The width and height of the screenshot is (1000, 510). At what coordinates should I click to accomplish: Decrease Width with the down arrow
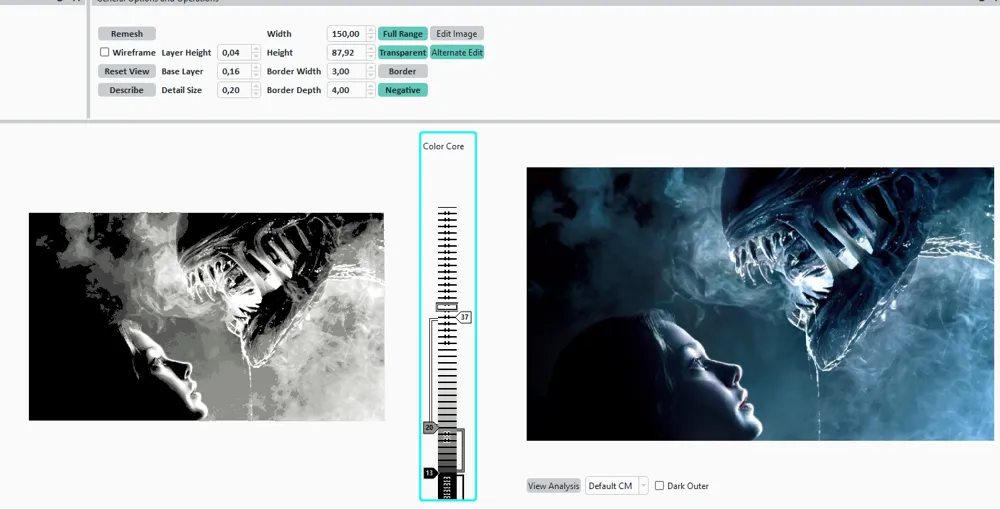[x=371, y=38]
